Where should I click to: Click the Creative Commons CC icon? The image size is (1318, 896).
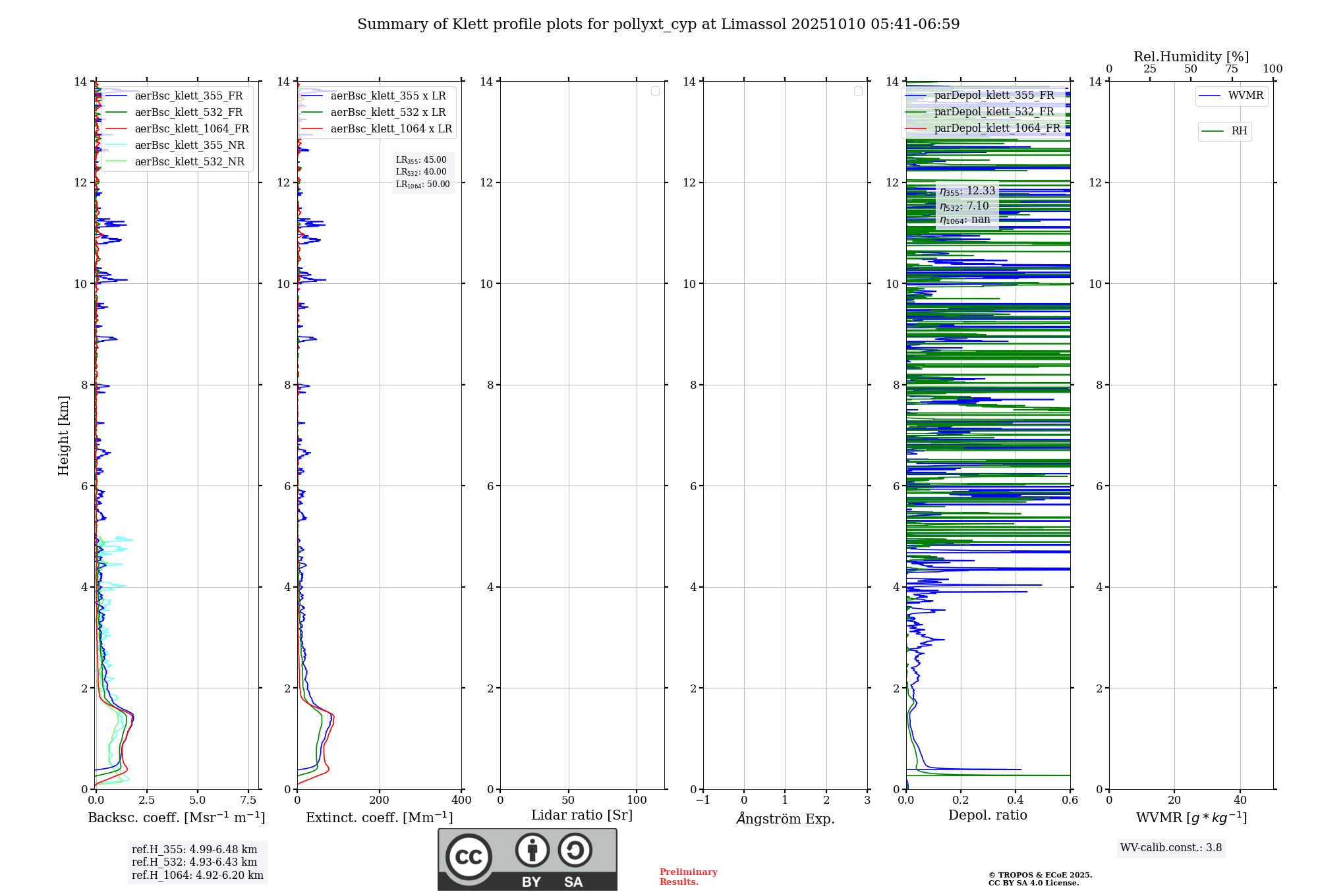pyautogui.click(x=469, y=856)
